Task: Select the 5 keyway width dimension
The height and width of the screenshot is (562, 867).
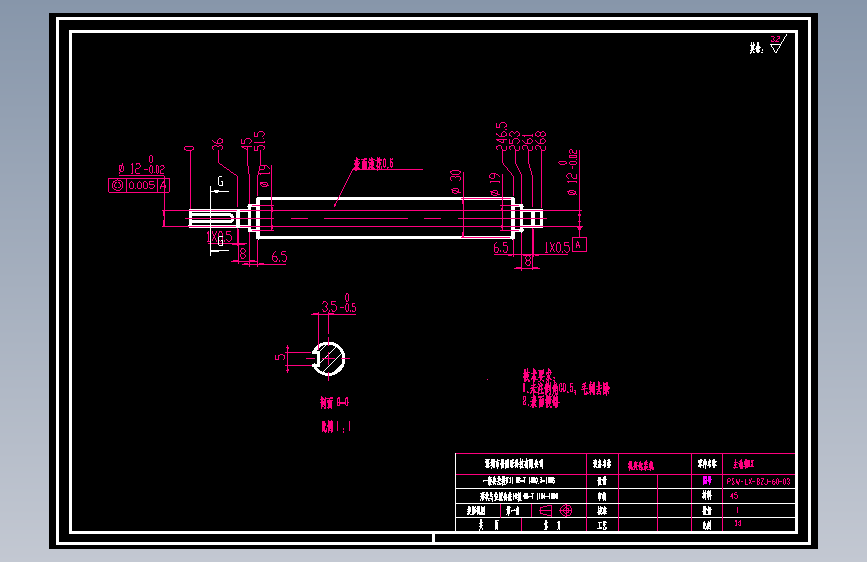Action: click(x=281, y=357)
